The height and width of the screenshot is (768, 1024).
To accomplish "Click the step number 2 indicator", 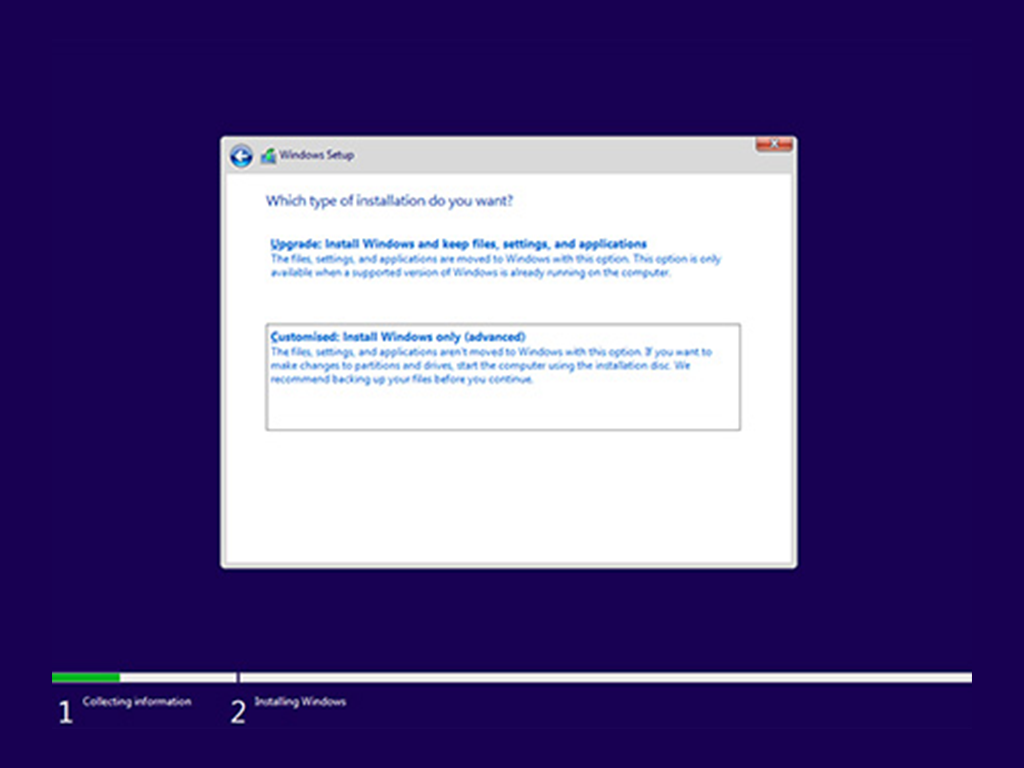I will pyautogui.click(x=238, y=712).
